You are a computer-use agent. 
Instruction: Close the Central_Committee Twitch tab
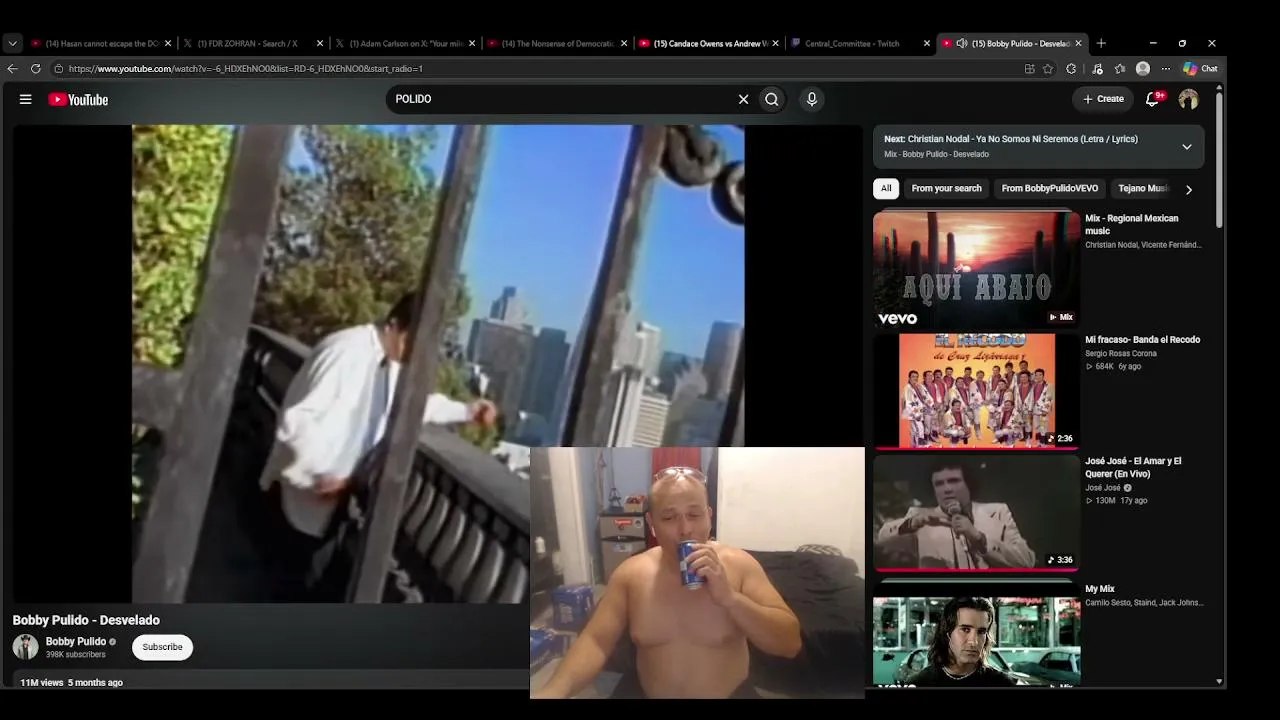click(927, 43)
